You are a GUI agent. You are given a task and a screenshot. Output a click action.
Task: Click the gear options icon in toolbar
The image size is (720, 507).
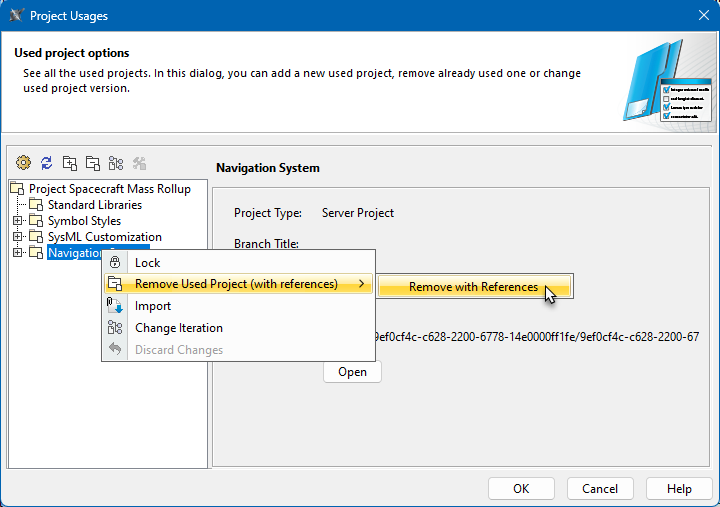pos(23,163)
